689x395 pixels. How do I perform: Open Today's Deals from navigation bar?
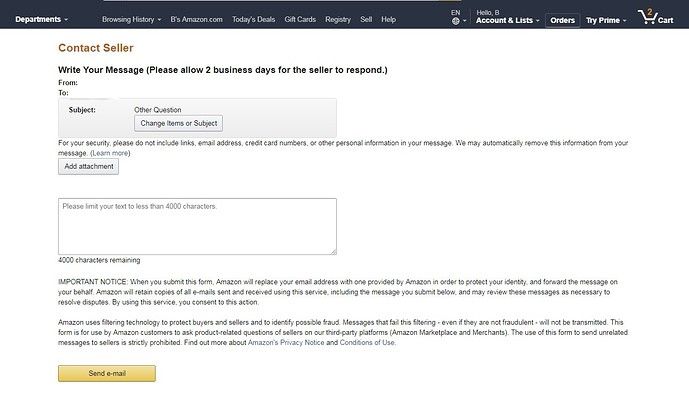point(254,19)
